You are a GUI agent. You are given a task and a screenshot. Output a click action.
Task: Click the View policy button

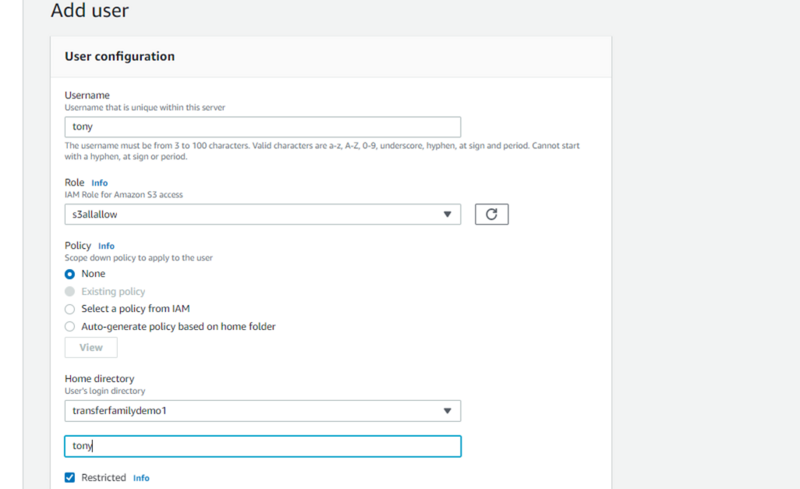pyautogui.click(x=91, y=348)
